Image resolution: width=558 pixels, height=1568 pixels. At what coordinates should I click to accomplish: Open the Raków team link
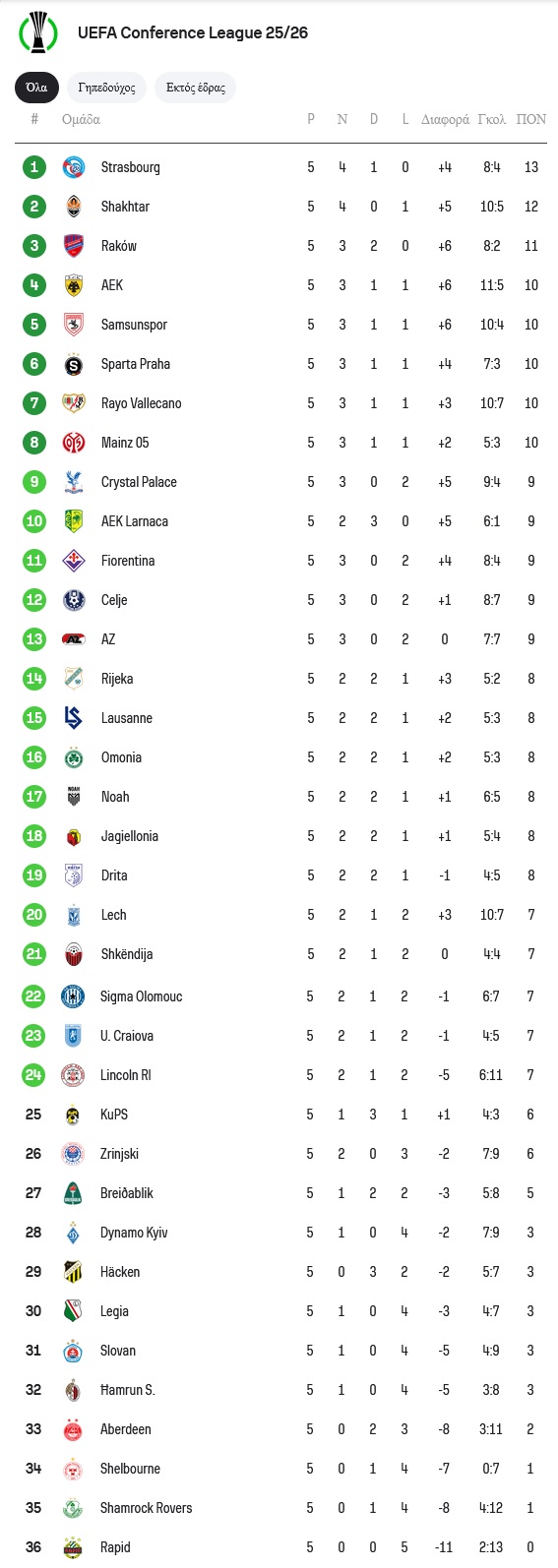coord(118,246)
